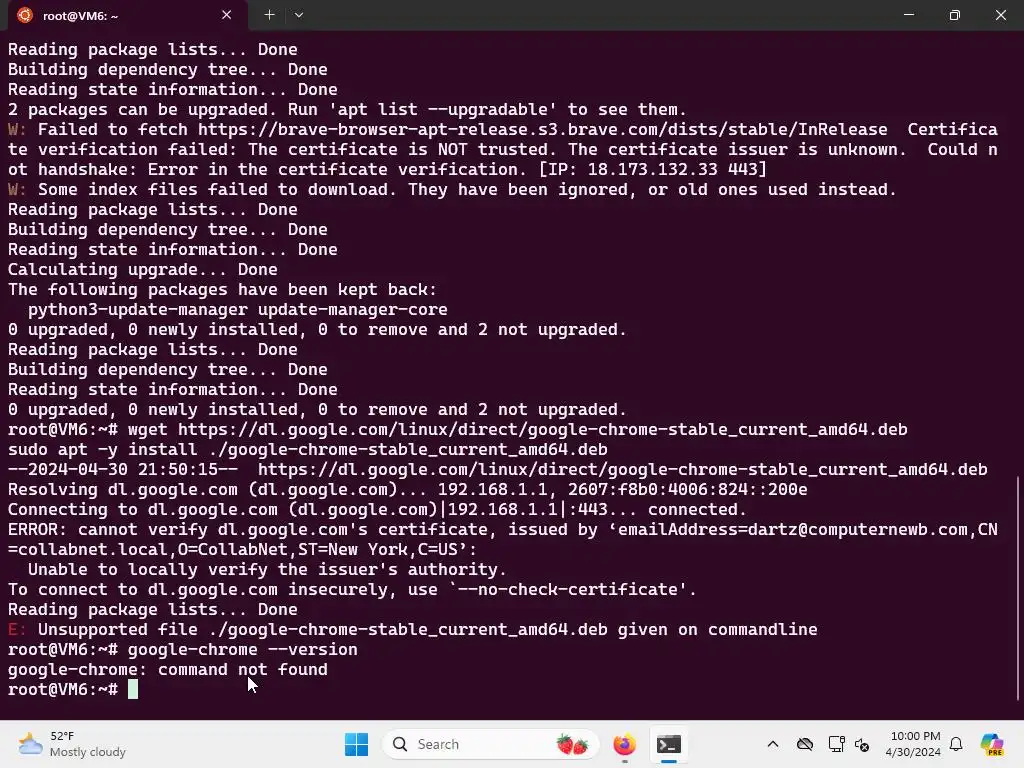The height and width of the screenshot is (768, 1024).
Task: Click the 'Unsupported file' error line
Action: click(x=413, y=629)
